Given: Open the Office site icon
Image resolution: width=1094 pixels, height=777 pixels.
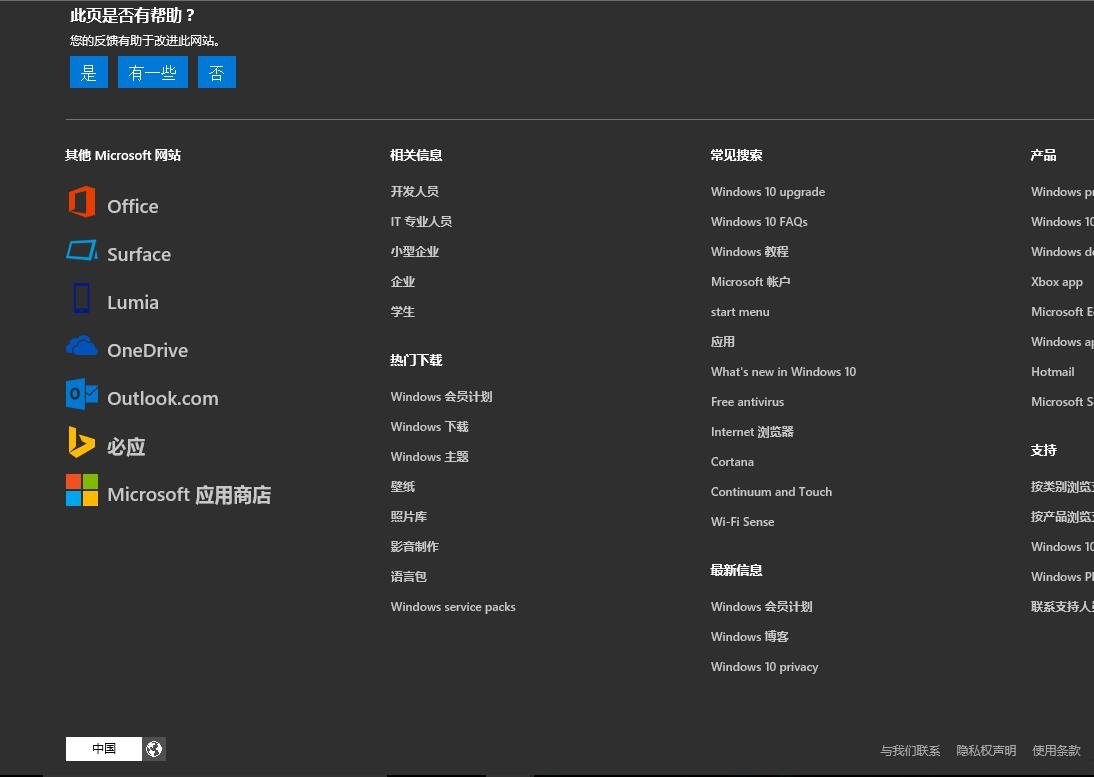Looking at the screenshot, I should pyautogui.click(x=81, y=205).
